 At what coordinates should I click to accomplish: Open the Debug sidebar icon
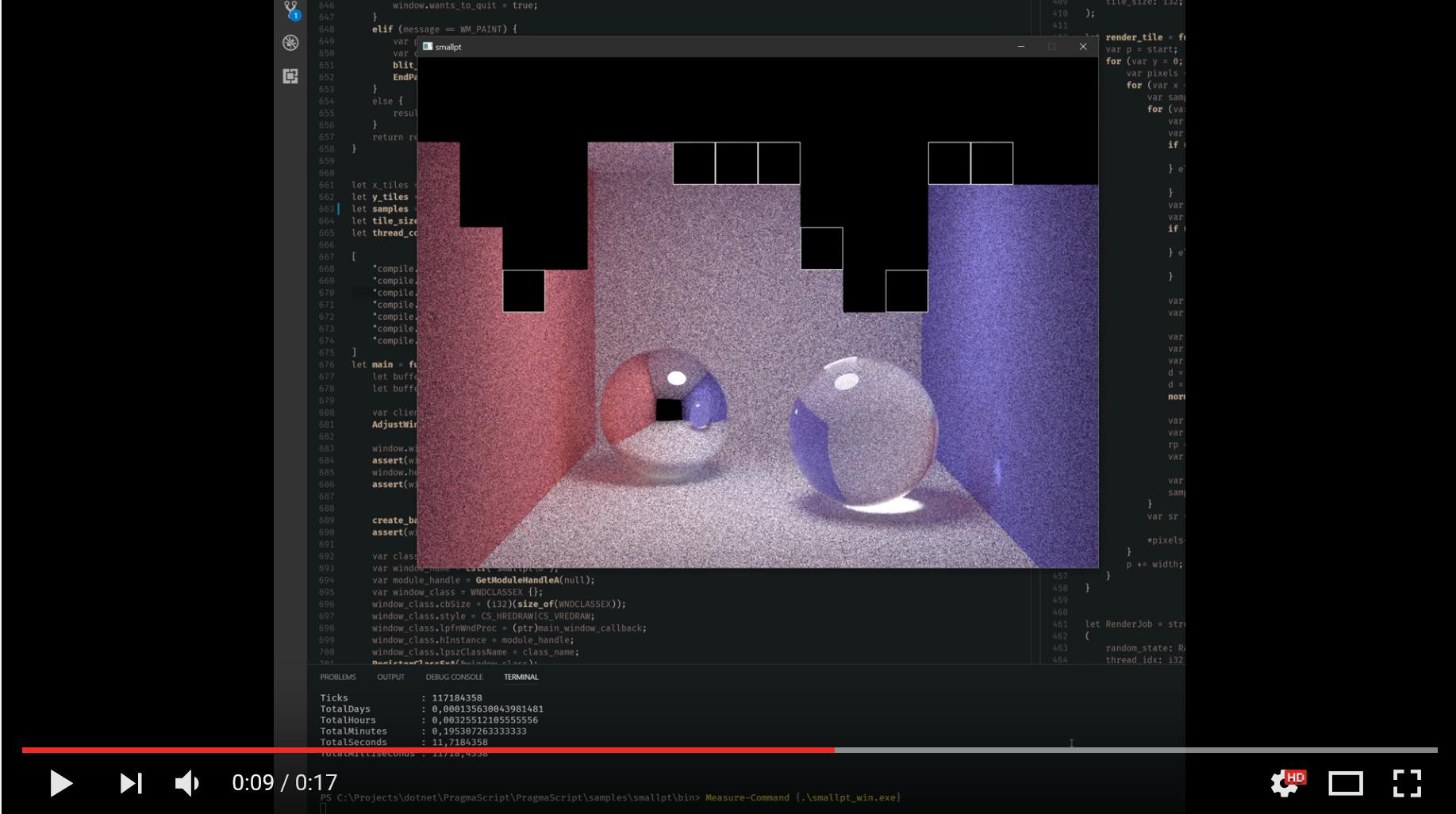[x=290, y=43]
